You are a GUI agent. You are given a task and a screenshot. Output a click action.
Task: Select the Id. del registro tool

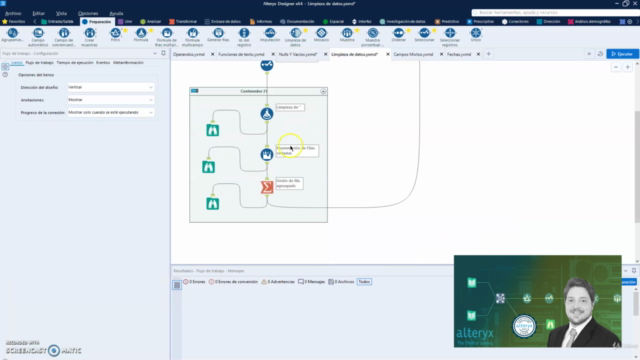[244, 37]
